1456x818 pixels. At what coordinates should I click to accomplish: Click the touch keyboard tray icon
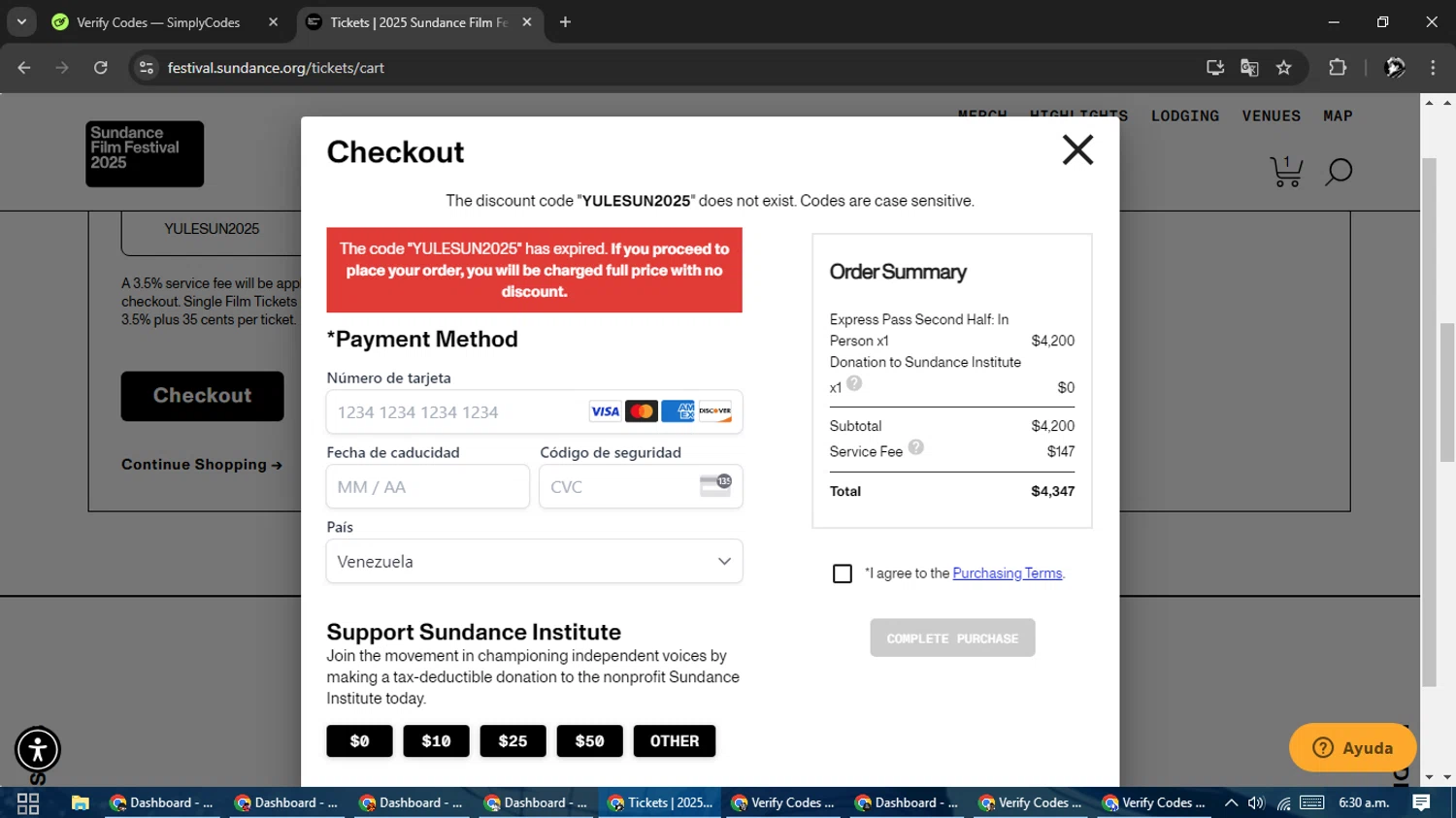click(x=1312, y=802)
